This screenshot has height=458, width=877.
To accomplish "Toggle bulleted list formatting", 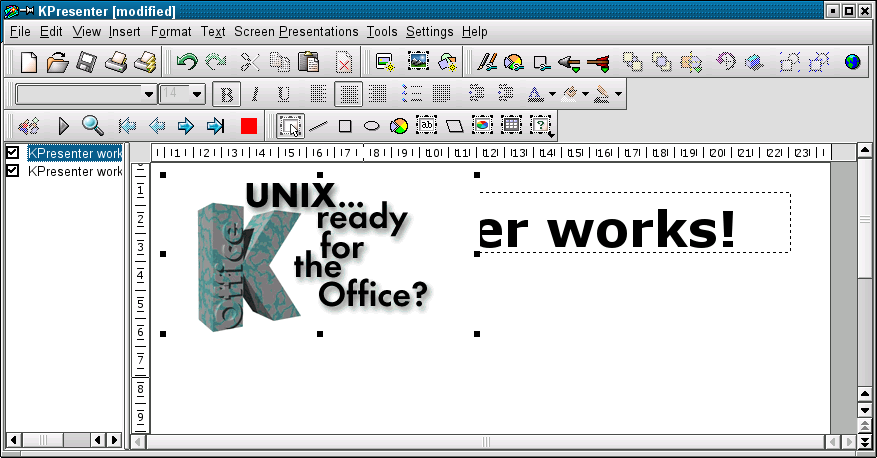I will coord(412,94).
